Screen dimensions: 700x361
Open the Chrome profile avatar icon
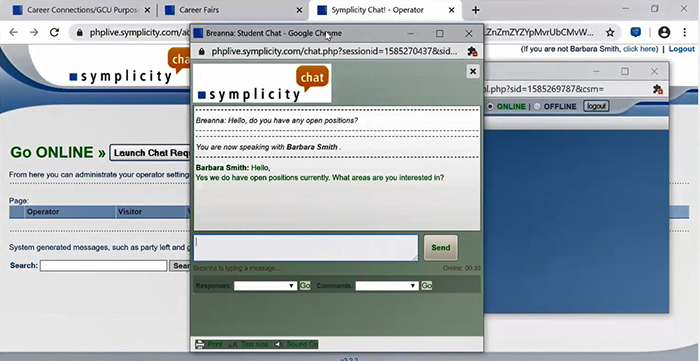664,32
